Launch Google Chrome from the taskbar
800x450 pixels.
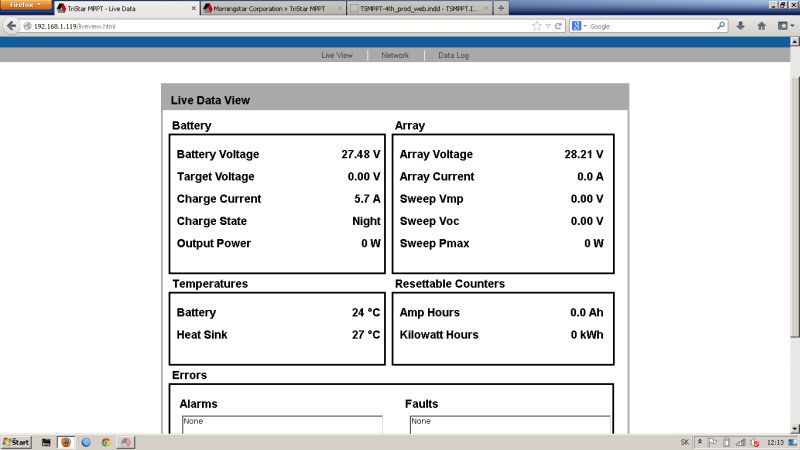point(106,442)
